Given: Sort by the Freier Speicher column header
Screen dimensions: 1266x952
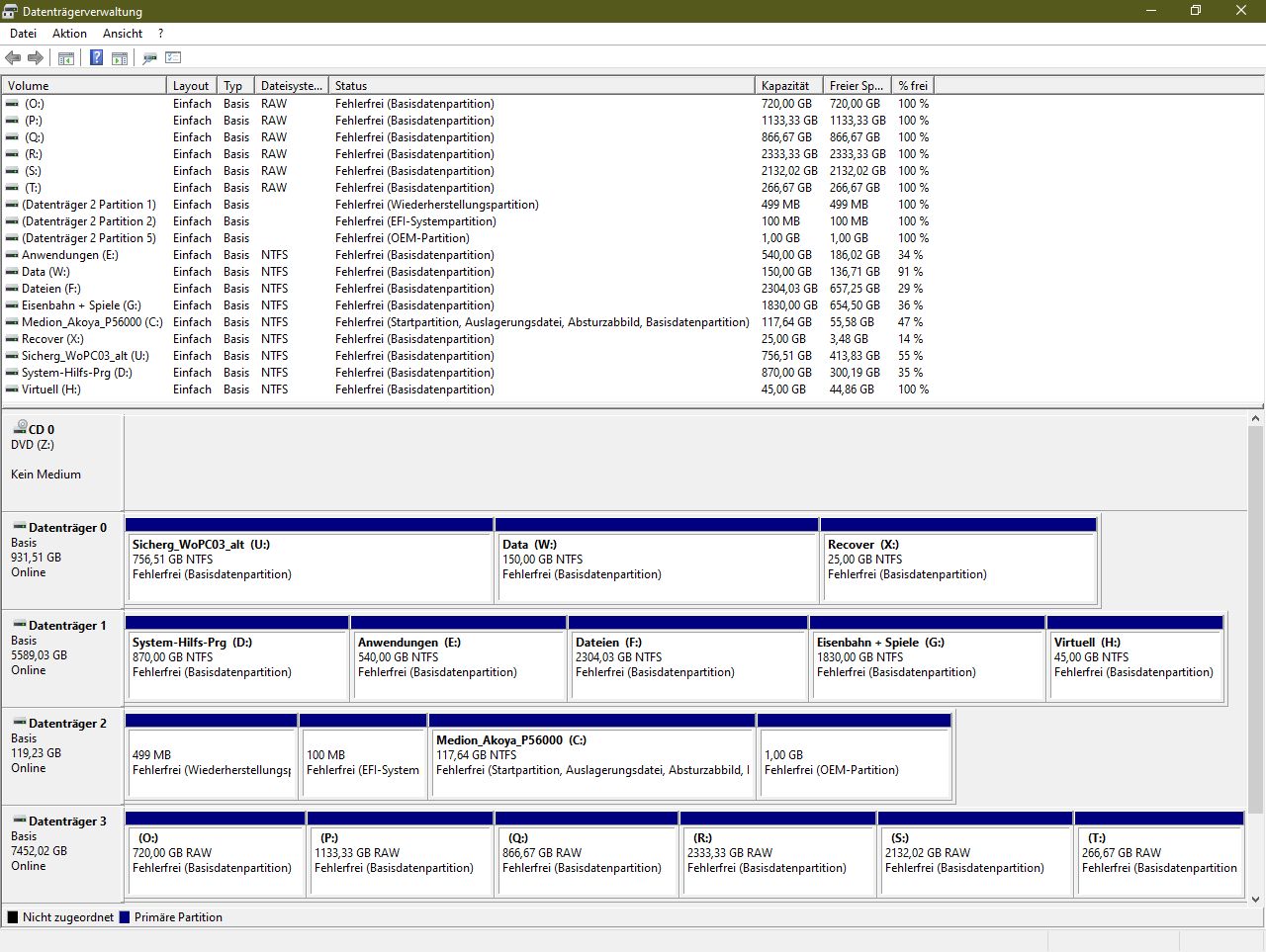Looking at the screenshot, I should point(857,86).
